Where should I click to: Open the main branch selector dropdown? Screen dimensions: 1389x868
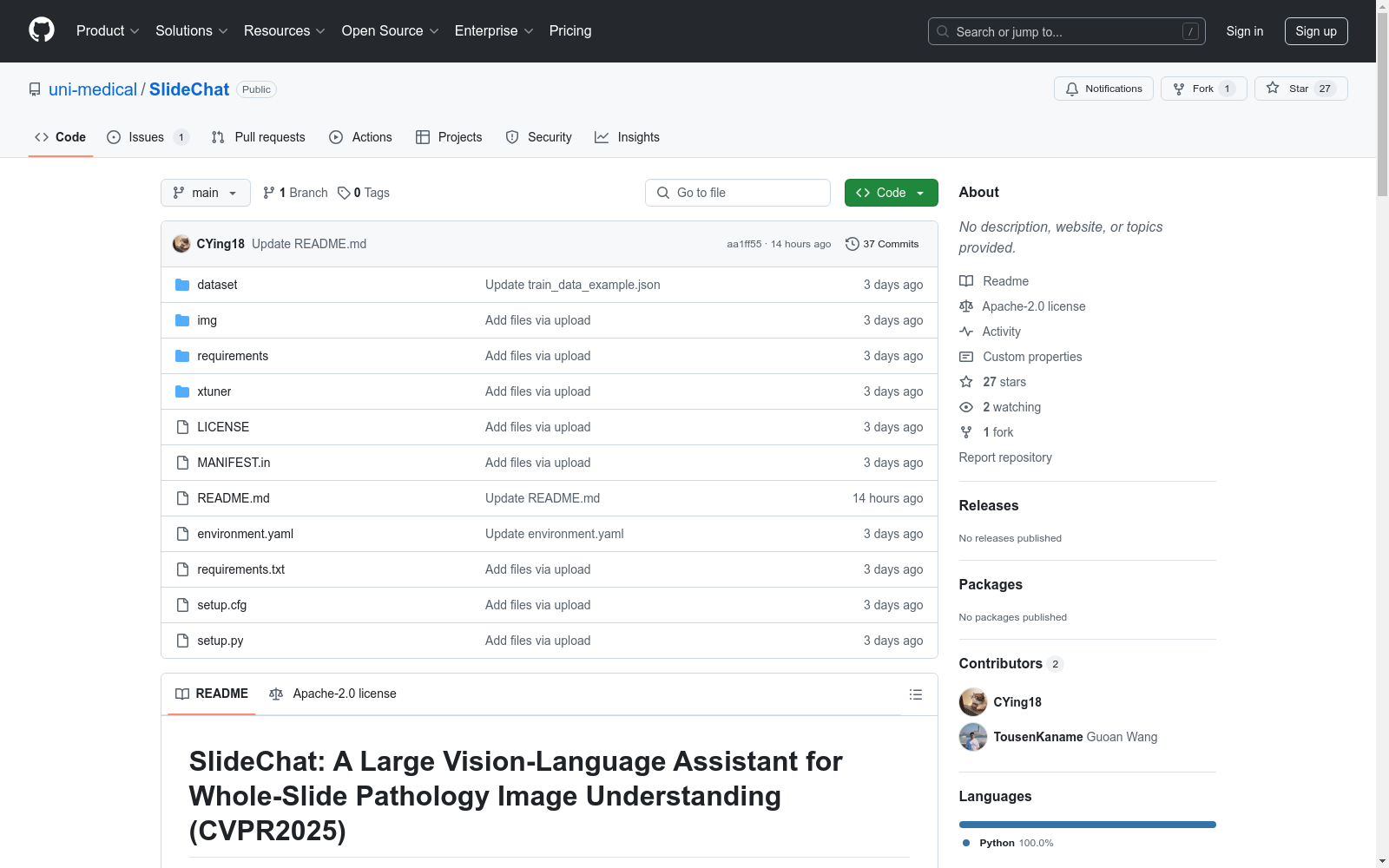(206, 193)
